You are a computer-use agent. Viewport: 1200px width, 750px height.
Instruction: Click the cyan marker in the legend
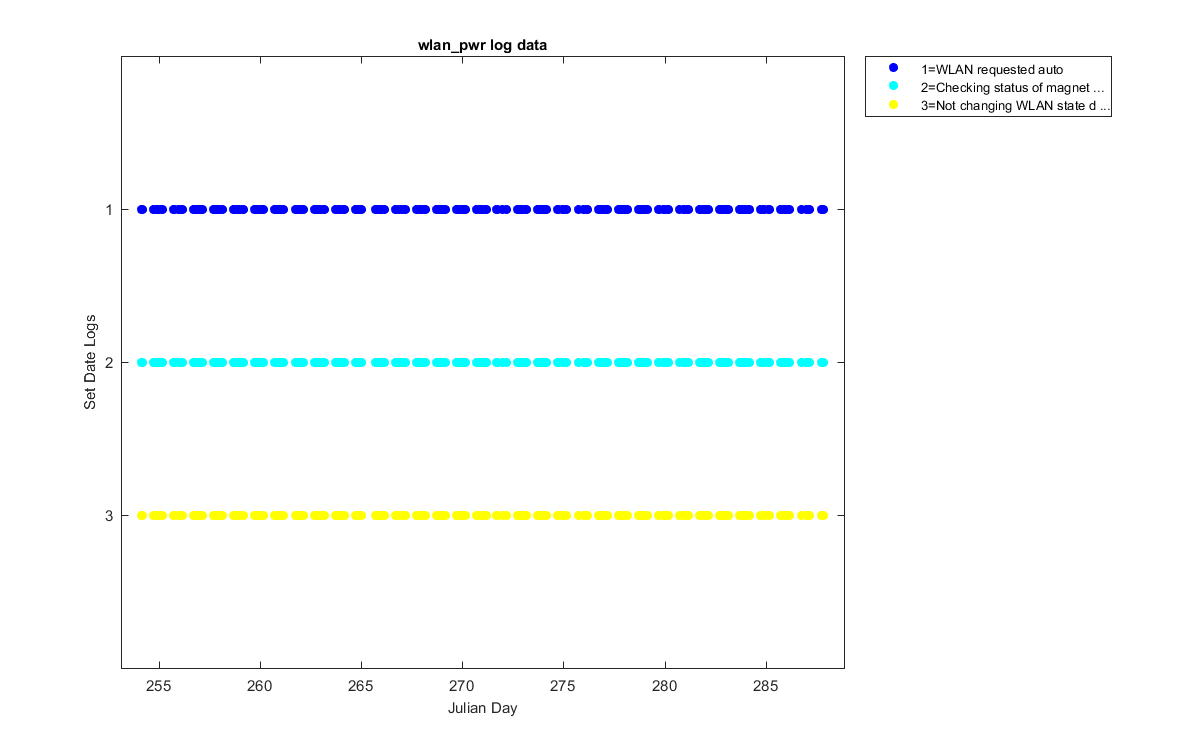[x=893, y=86]
